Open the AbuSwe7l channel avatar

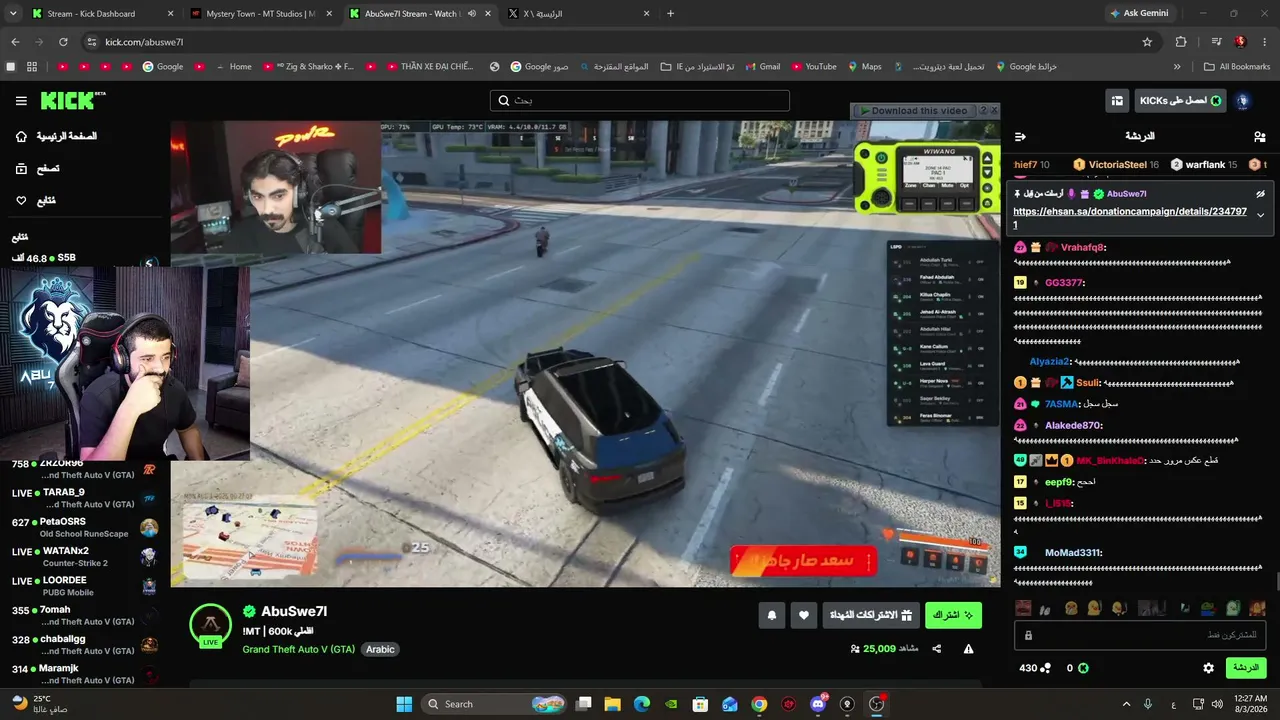(210, 625)
